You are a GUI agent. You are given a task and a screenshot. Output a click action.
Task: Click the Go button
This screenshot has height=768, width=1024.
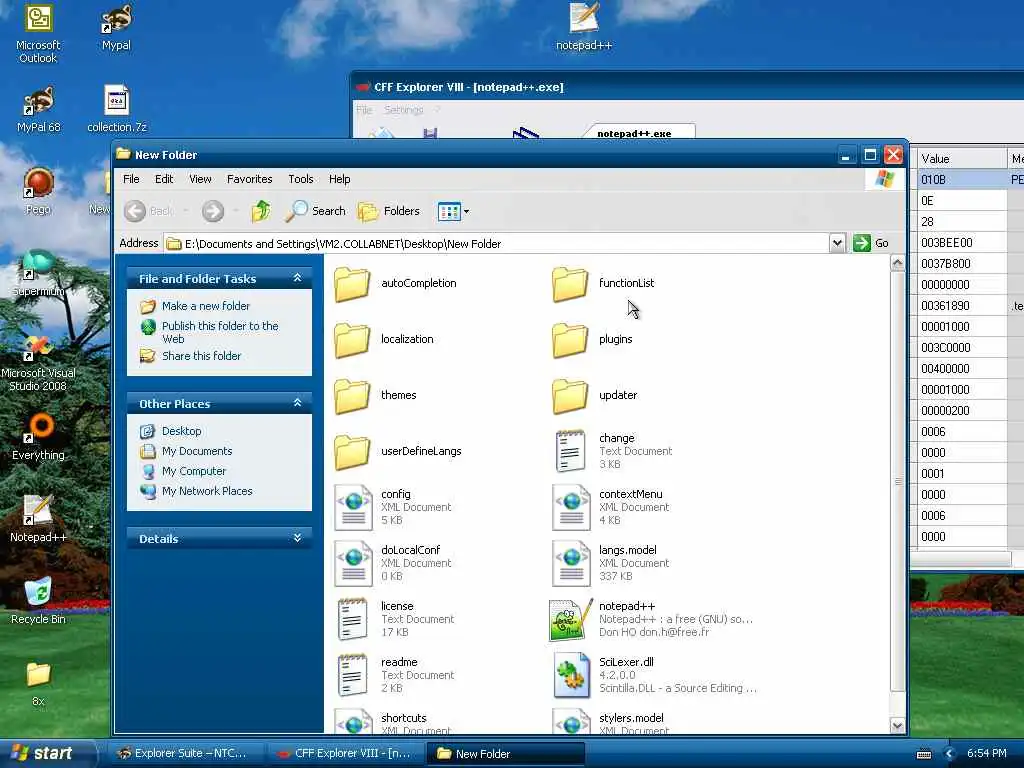pos(871,244)
